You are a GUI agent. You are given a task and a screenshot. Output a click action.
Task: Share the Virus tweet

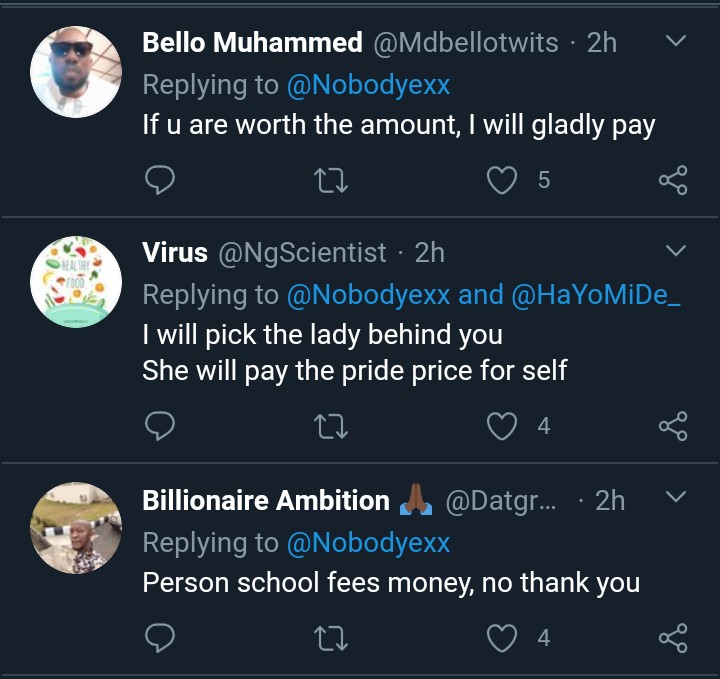click(x=673, y=426)
